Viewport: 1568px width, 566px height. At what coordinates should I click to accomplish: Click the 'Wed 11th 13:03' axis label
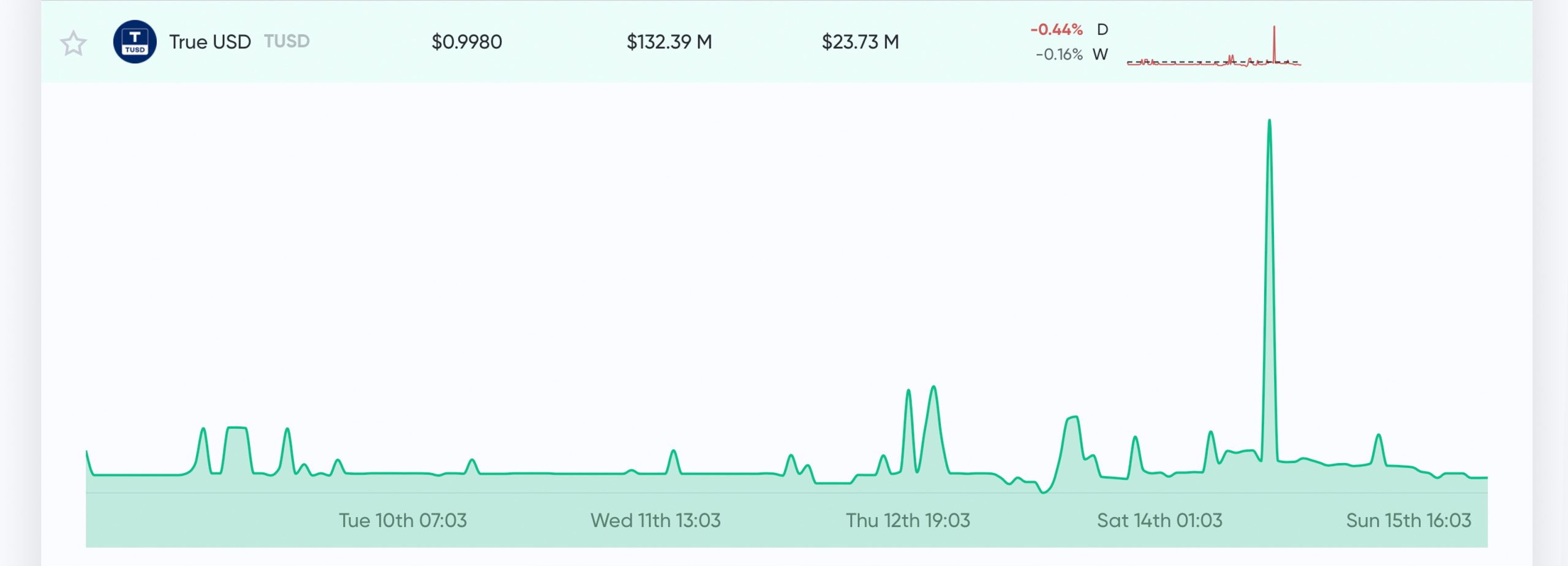656,520
